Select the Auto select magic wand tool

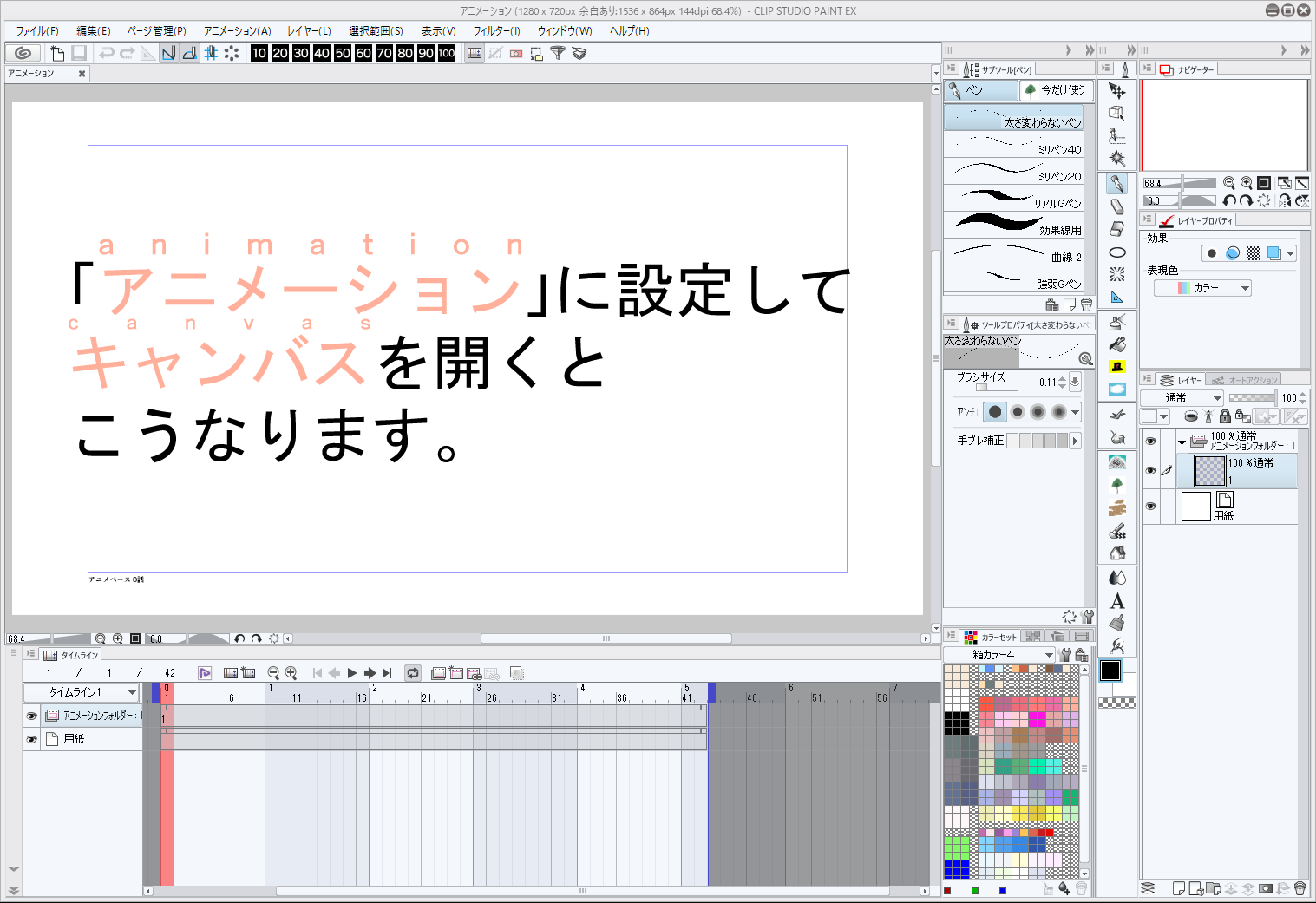(x=1117, y=159)
